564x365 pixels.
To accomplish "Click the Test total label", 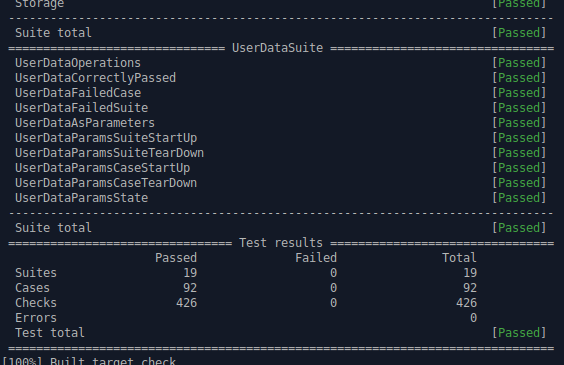I will (x=50, y=333).
